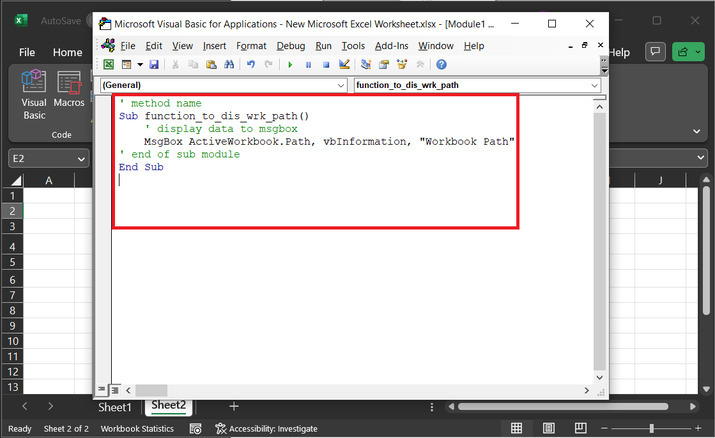Click the Find binoculars icon

[228, 65]
